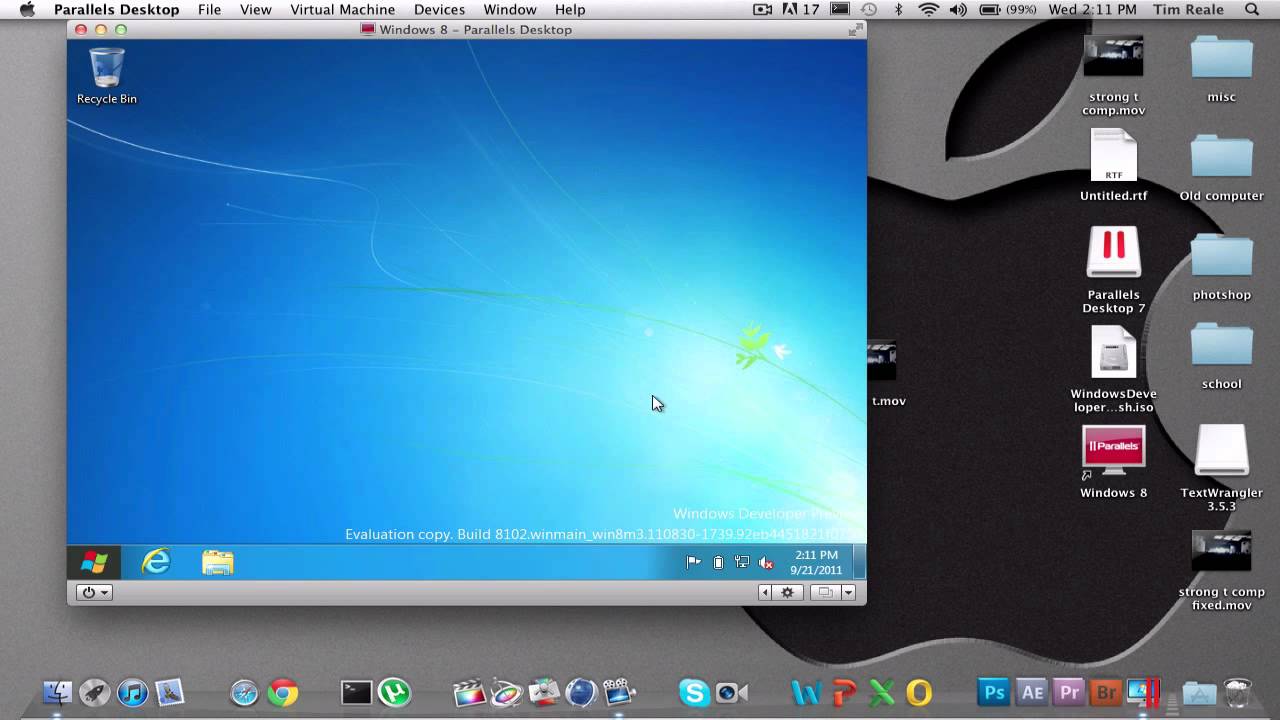The image size is (1280, 720).
Task: Open the File menu
Action: point(209,9)
